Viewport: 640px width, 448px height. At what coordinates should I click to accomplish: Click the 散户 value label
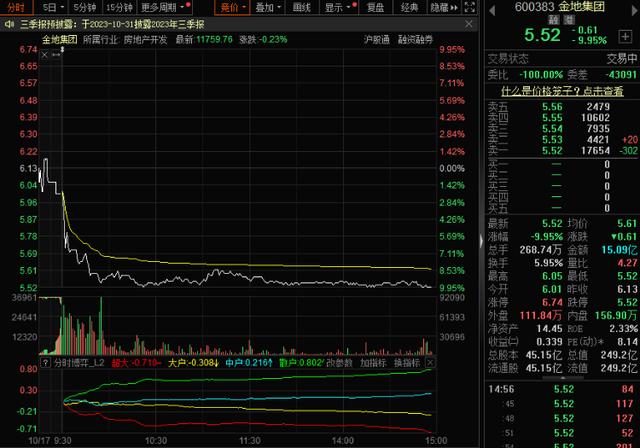[x=302, y=363]
